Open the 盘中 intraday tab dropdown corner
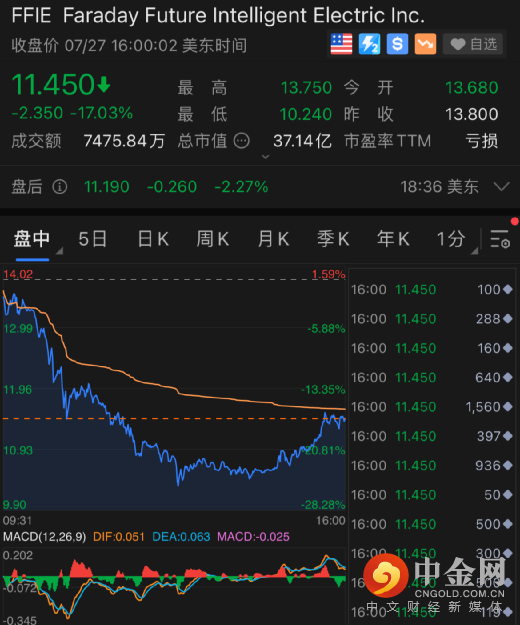Viewport: 520px width, 625px height. 59,251
